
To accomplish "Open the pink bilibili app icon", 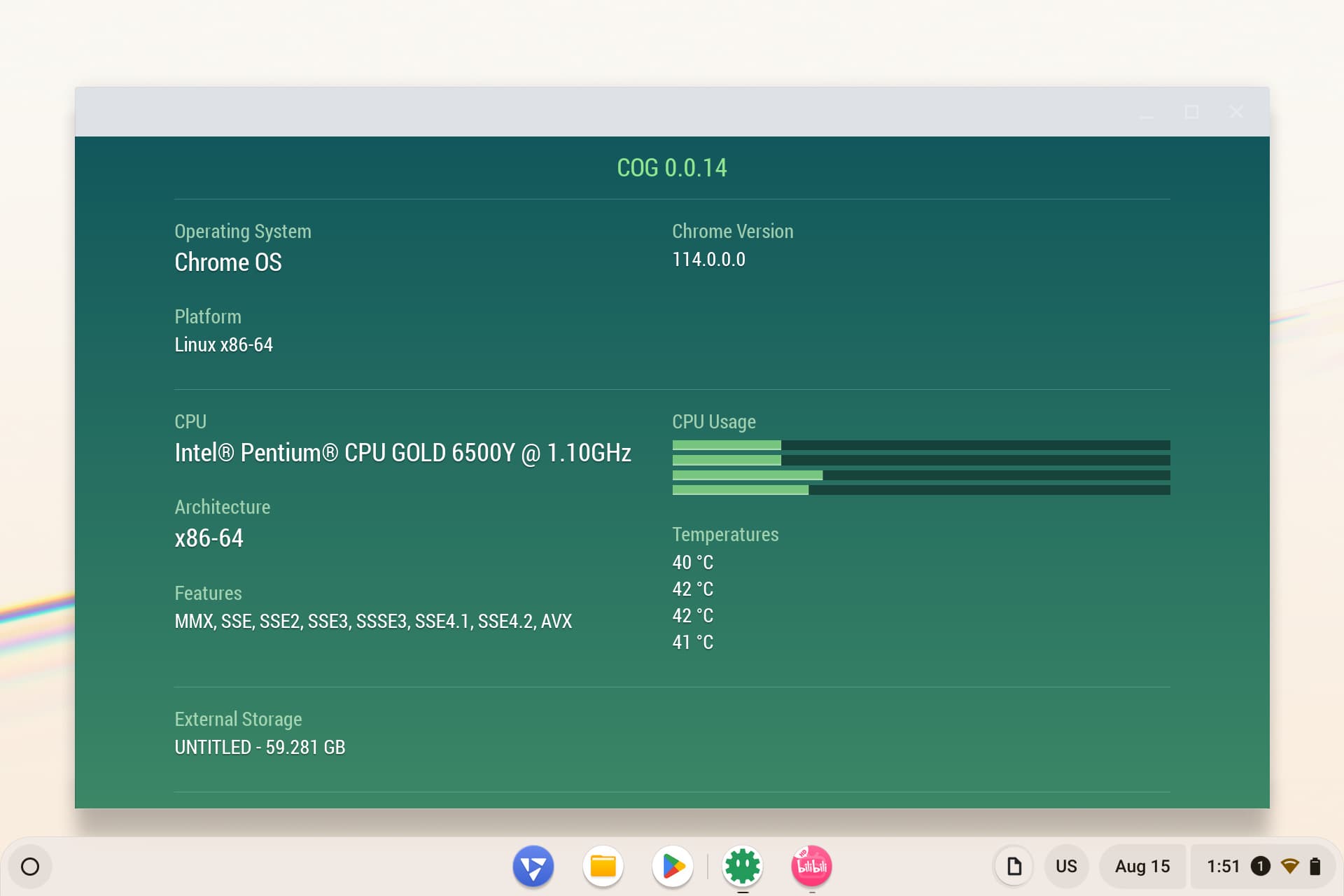I will [x=811, y=866].
